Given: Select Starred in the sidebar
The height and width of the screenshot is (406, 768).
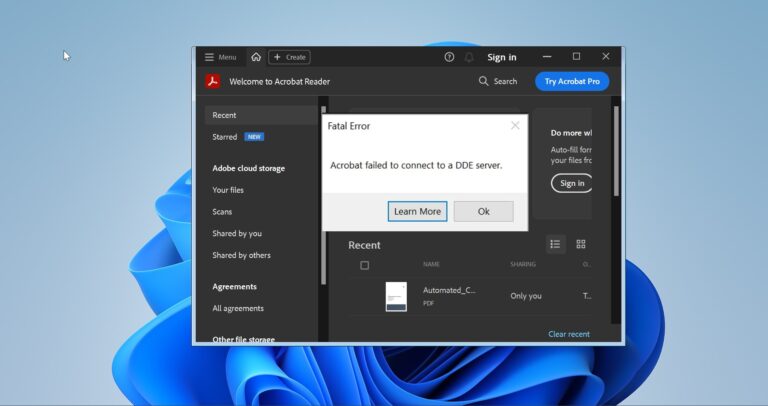Looking at the screenshot, I should point(225,137).
